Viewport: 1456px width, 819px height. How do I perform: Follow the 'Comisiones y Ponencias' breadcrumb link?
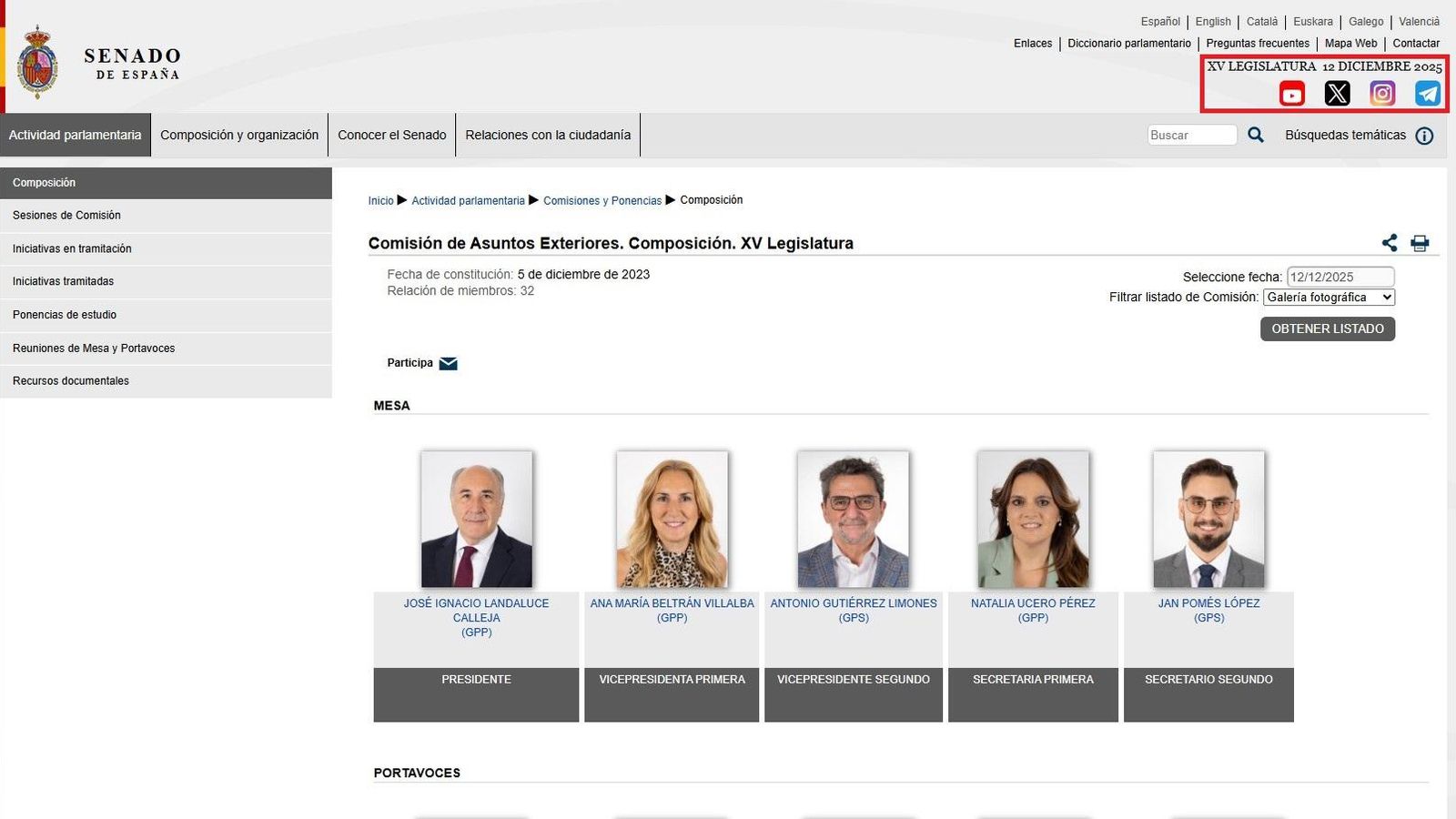602,200
